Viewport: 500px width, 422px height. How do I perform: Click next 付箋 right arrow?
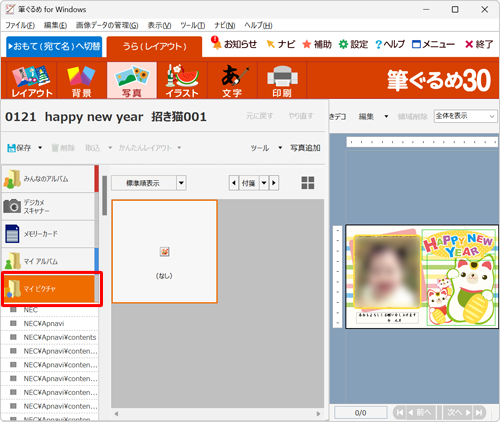[274, 183]
